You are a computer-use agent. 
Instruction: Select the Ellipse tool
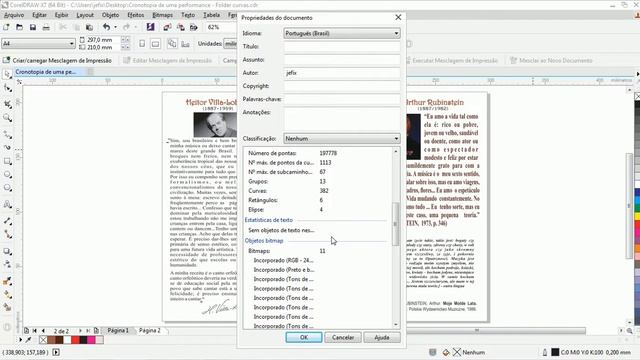point(7,175)
